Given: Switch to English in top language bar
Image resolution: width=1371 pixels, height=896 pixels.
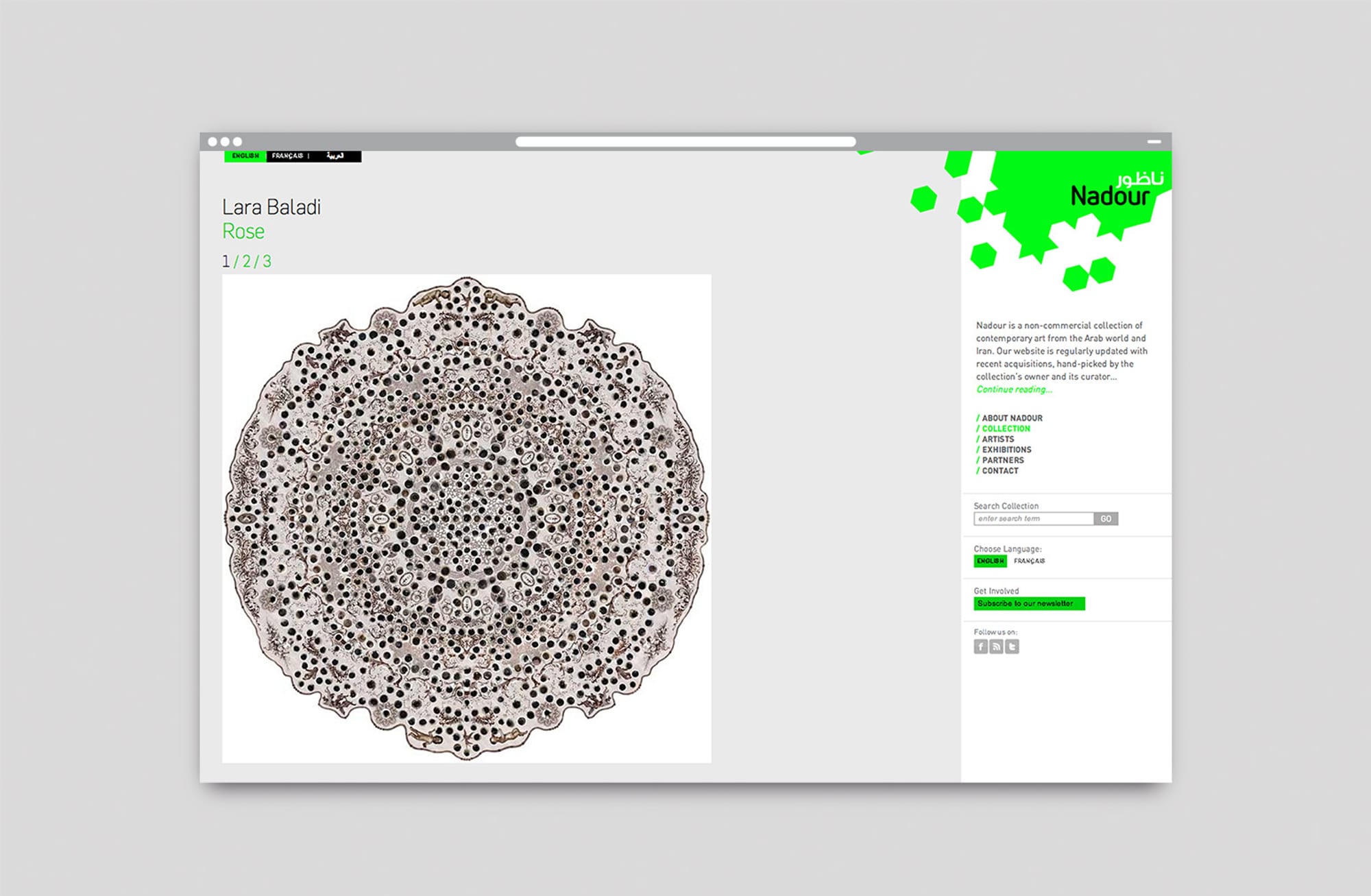Looking at the screenshot, I should [x=245, y=156].
